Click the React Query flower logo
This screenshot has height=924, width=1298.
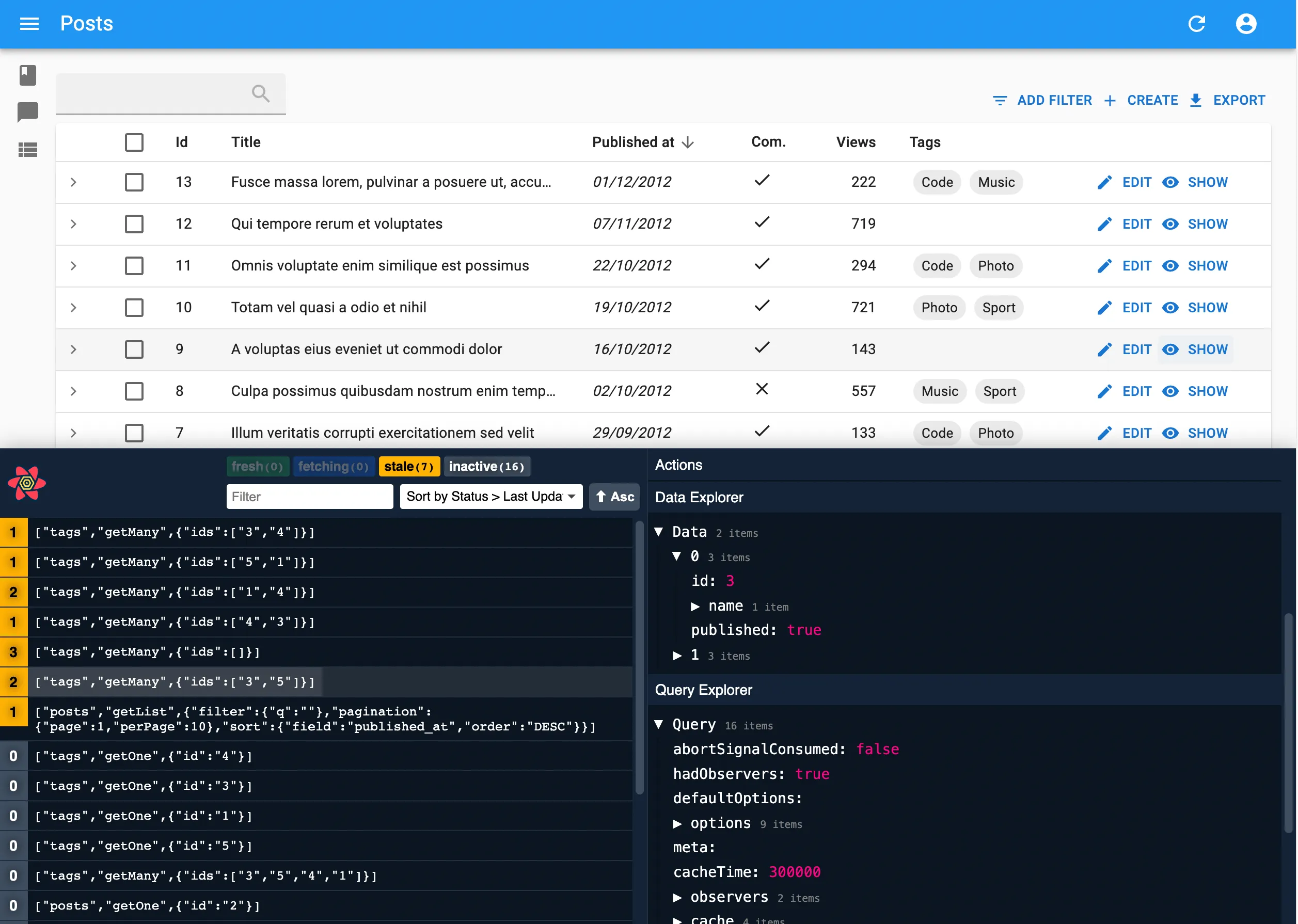tap(27, 483)
